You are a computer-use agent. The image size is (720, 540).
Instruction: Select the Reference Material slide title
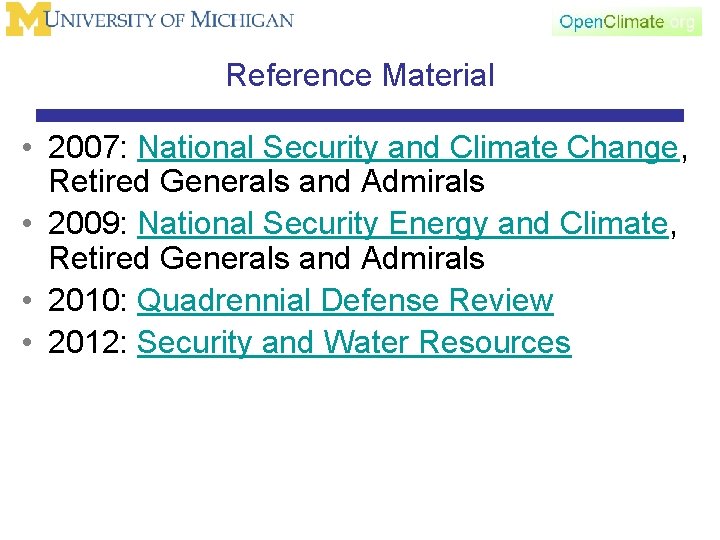click(360, 75)
